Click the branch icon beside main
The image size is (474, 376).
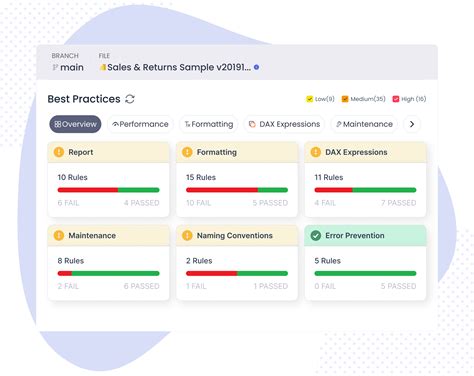55,67
